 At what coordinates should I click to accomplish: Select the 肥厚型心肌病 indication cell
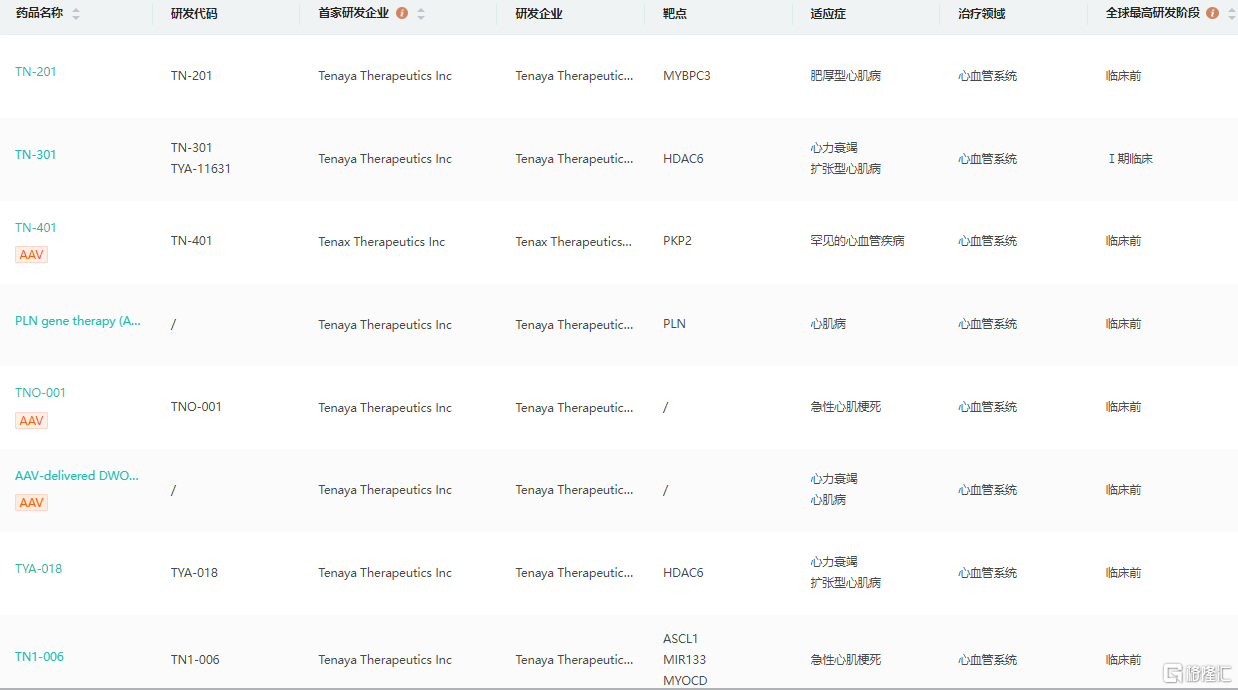tap(846, 76)
